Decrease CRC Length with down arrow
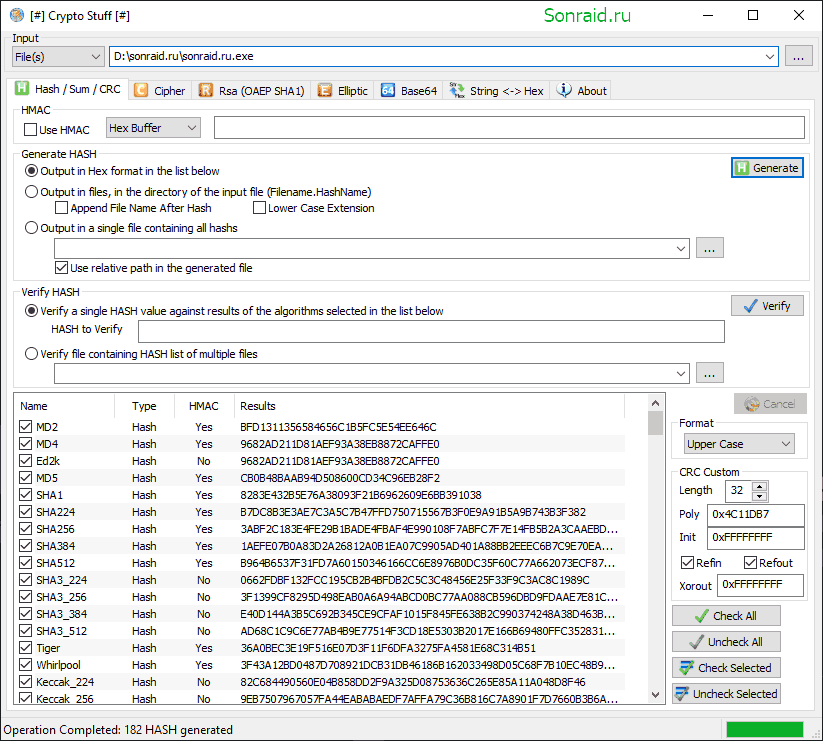 click(759, 496)
